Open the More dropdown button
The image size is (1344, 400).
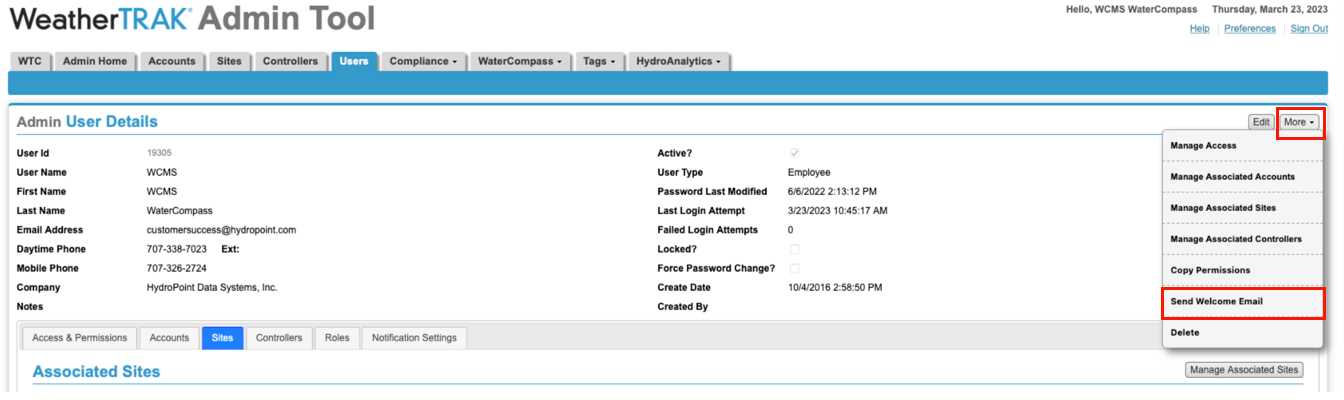(x=1299, y=122)
